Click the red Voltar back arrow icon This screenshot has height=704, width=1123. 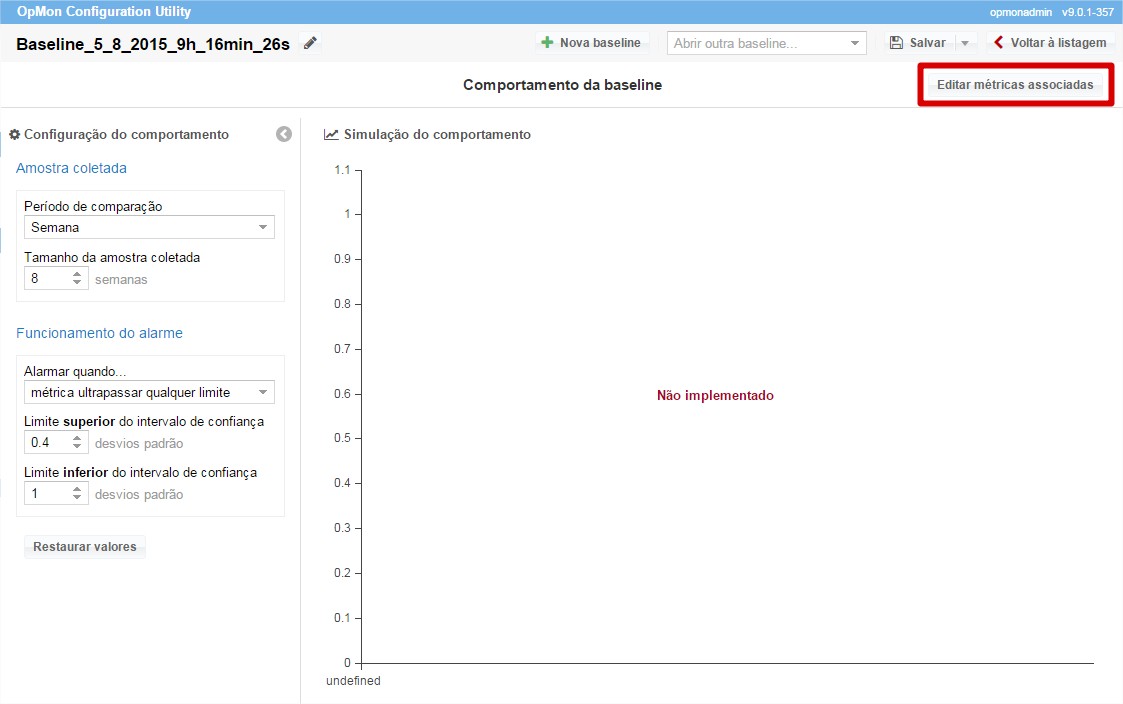click(998, 43)
